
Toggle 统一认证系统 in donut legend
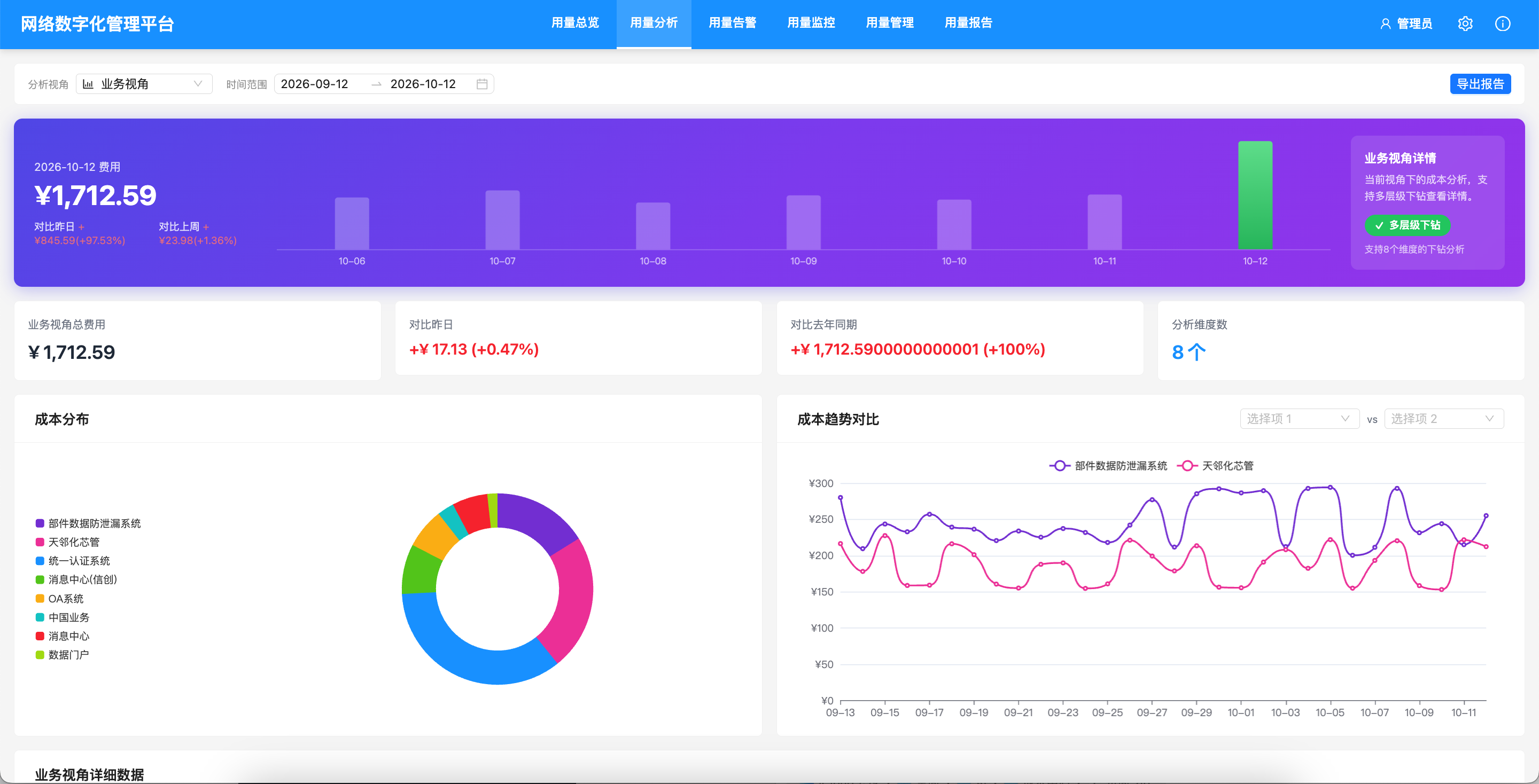tap(73, 561)
